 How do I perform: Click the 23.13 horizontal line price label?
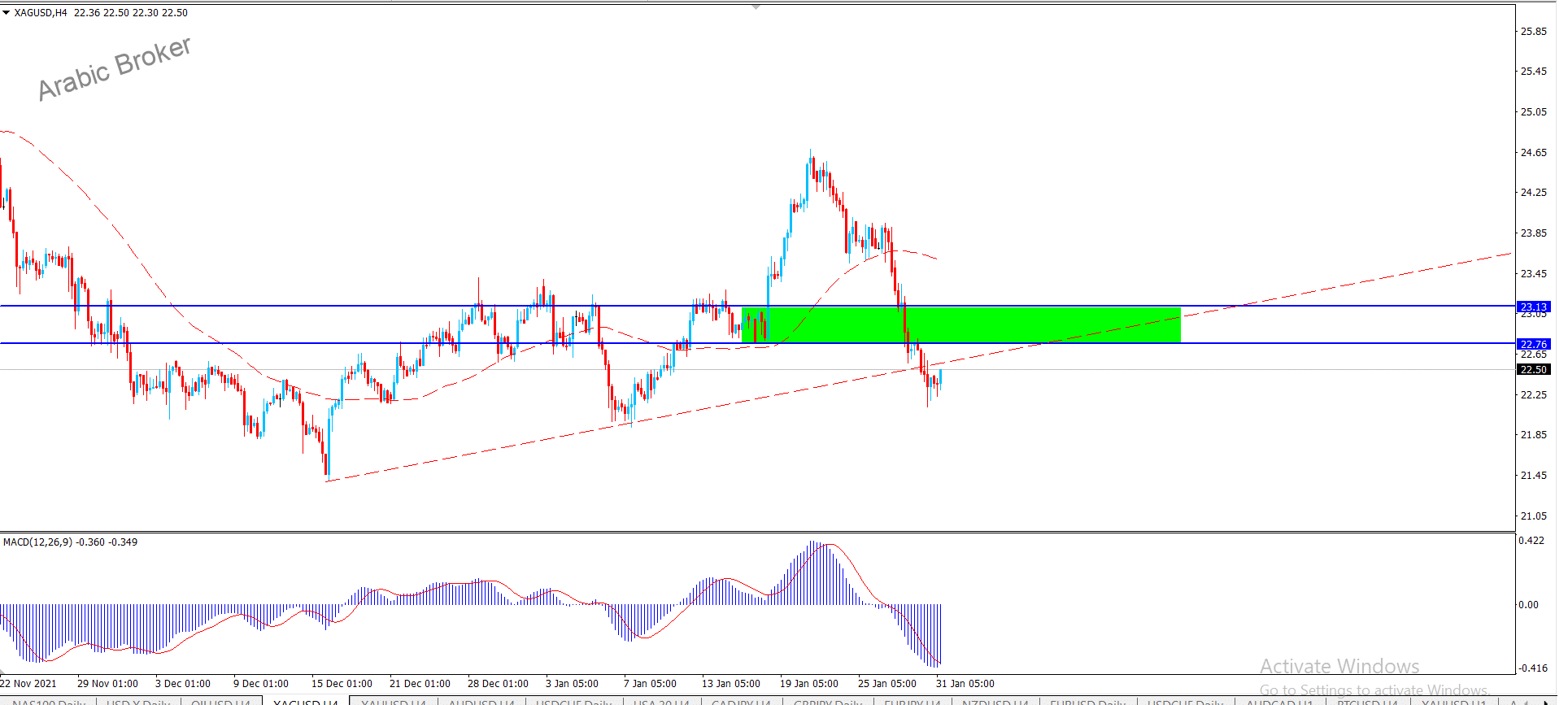[x=1534, y=307]
